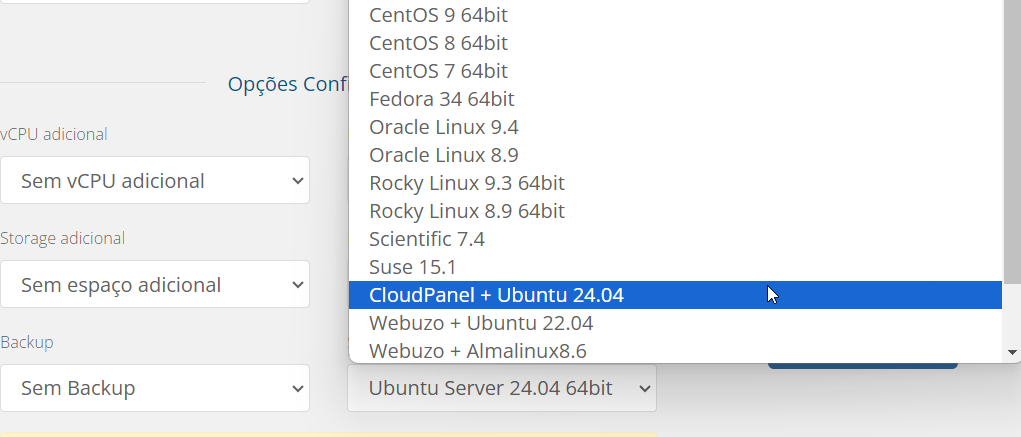Select CentOS 9 64bit option
The width and height of the screenshot is (1021, 437).
click(675, 15)
